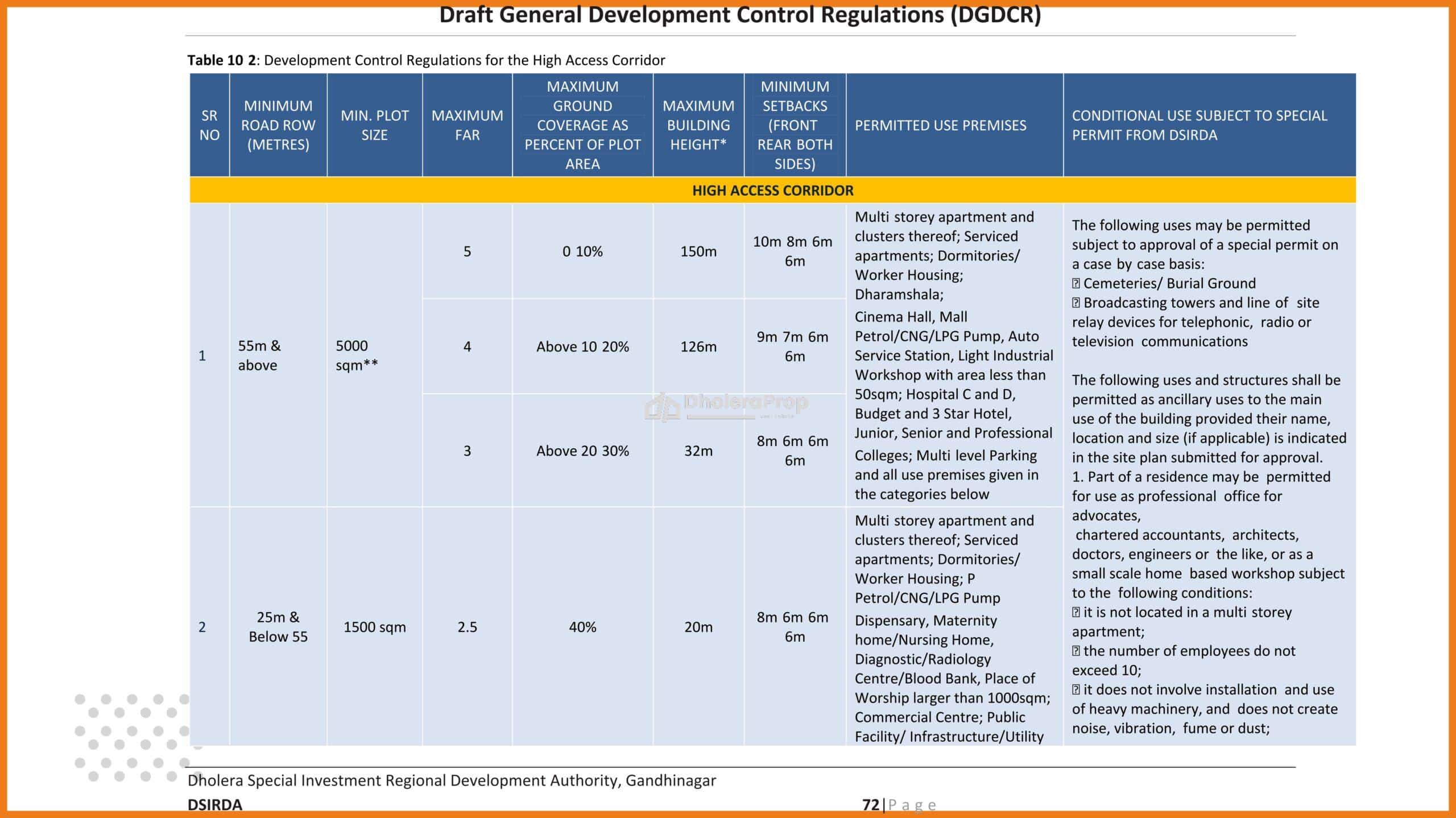Select the 10m 8m 6m 6m setbacks cell

795,251
